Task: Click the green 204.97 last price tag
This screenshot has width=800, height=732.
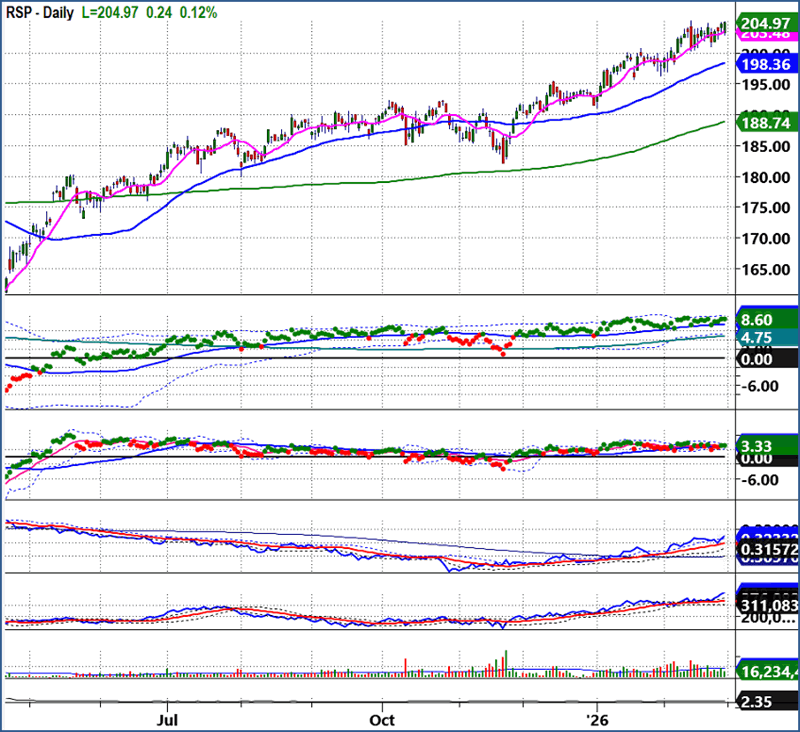Action: point(765,23)
